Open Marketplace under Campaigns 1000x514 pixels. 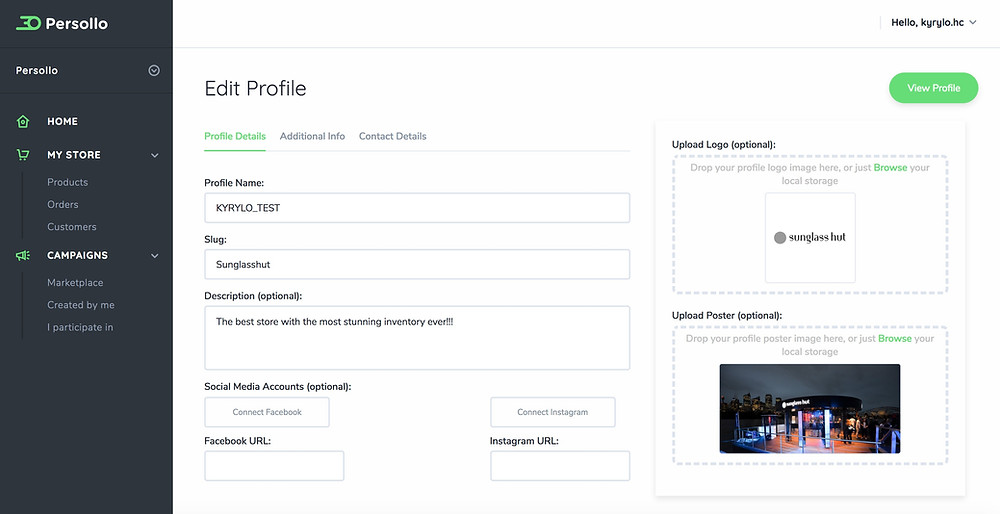[x=75, y=283]
